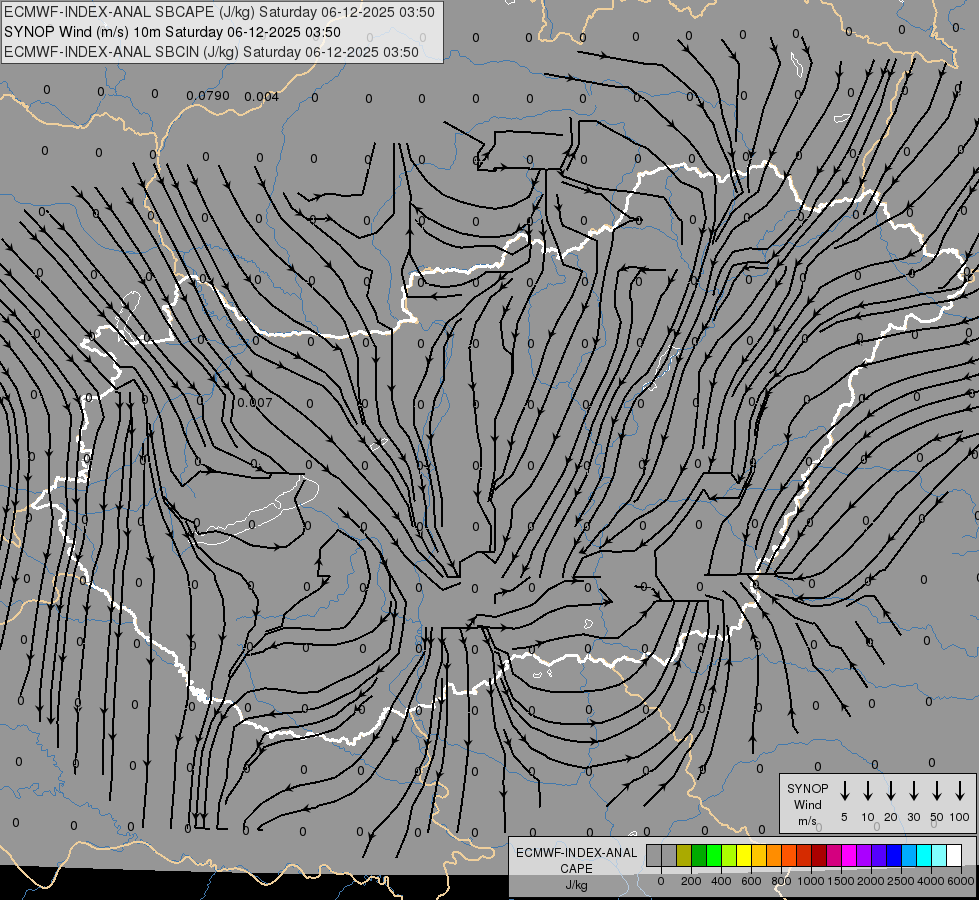Pick the white swatch at 6000 J/kg
This screenshot has width=979, height=900.
953,855
